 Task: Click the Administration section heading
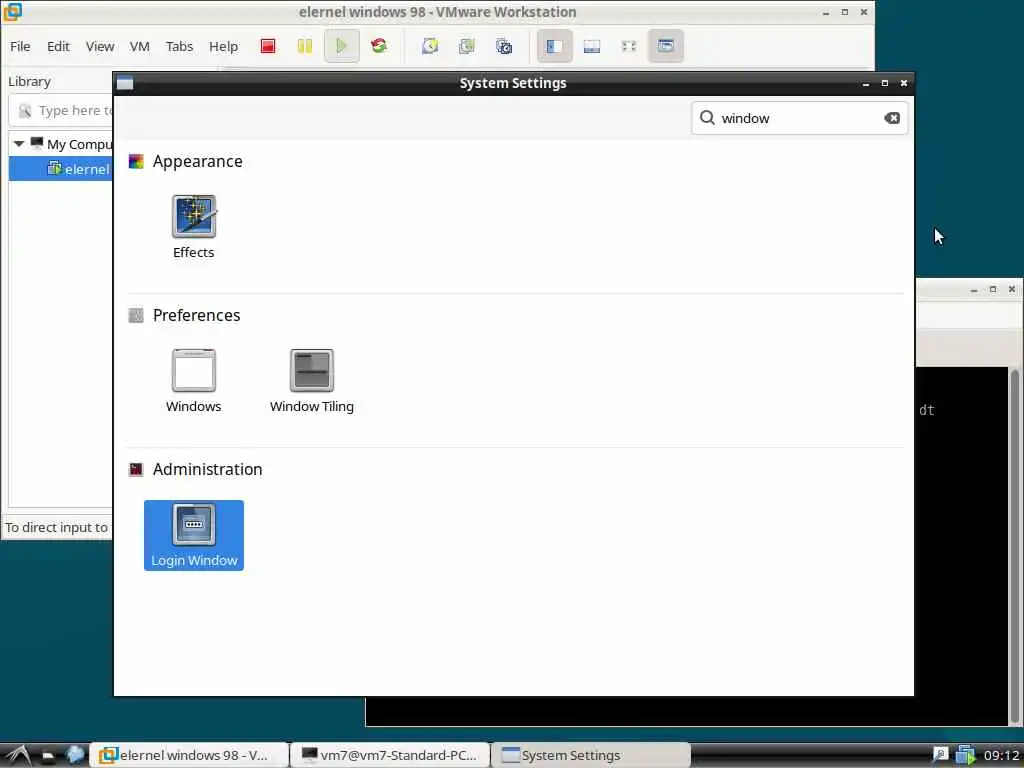click(207, 470)
